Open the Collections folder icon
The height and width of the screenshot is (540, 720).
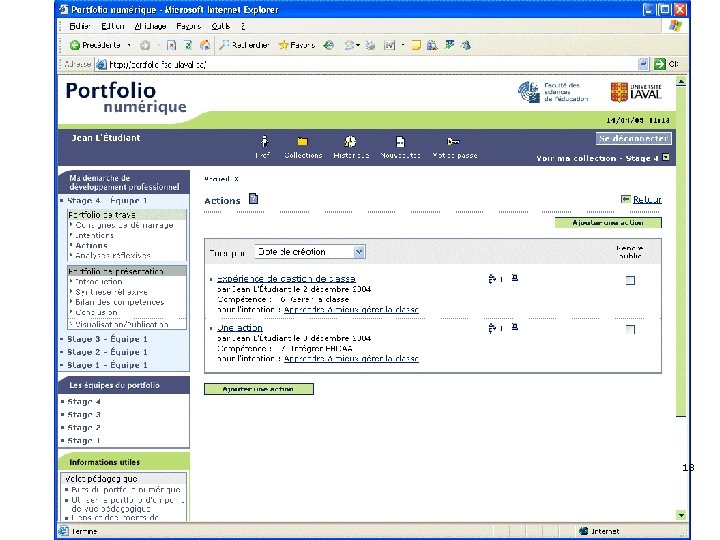302,141
